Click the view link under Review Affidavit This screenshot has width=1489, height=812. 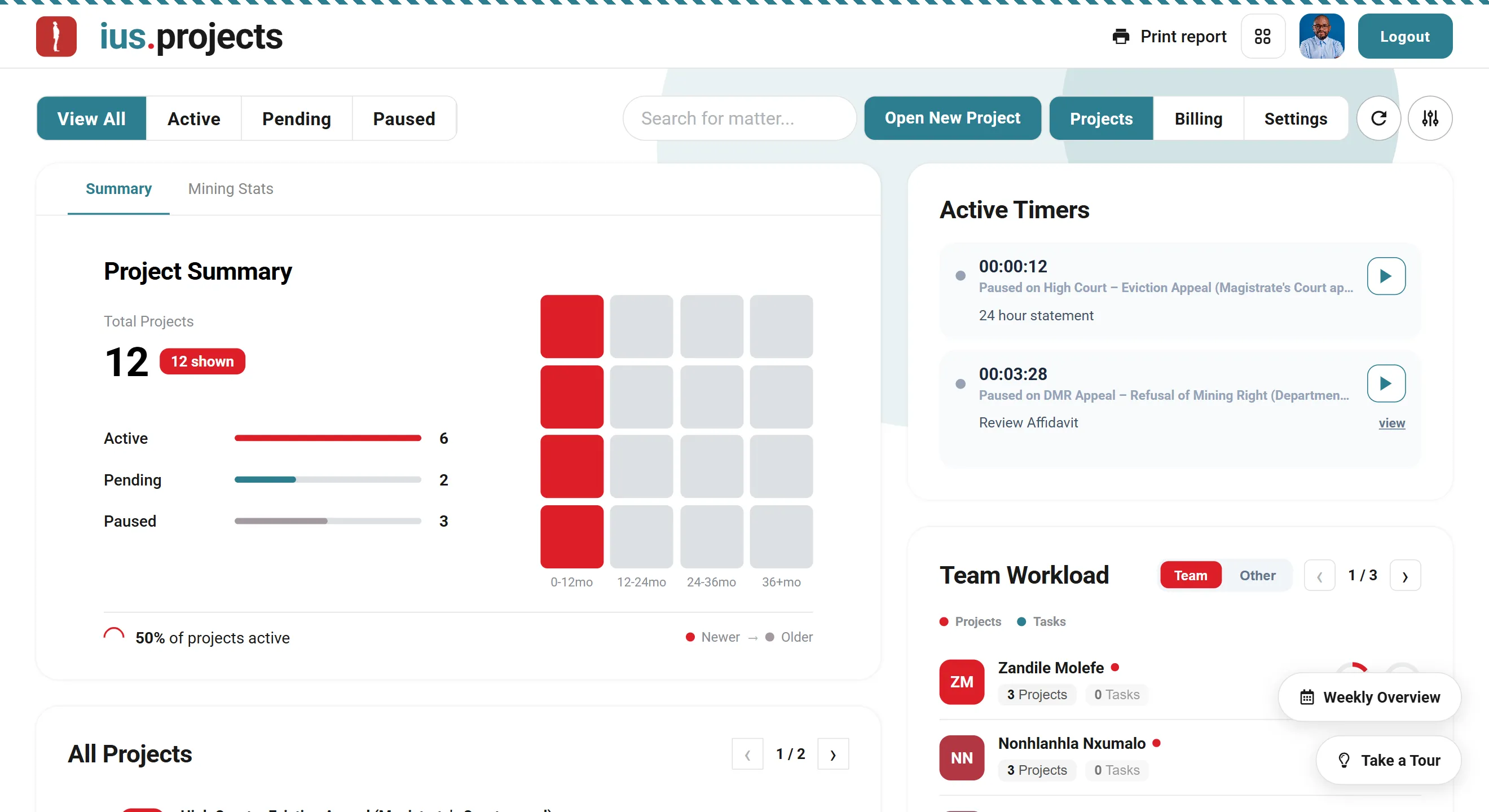[1391, 423]
